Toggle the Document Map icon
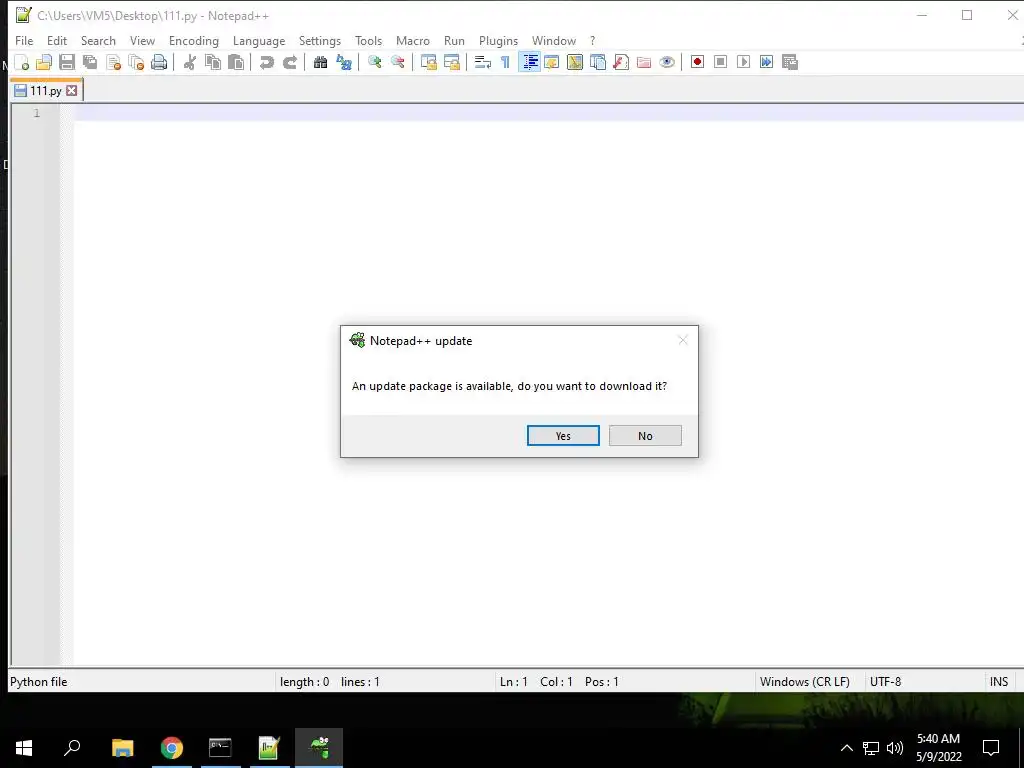Viewport: 1024px width, 768px height. pyautogui.click(x=575, y=62)
